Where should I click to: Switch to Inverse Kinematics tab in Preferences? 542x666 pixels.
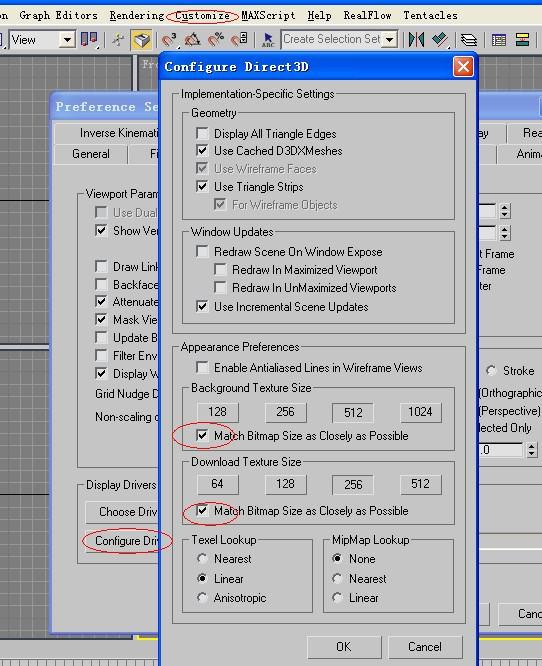coord(106,133)
